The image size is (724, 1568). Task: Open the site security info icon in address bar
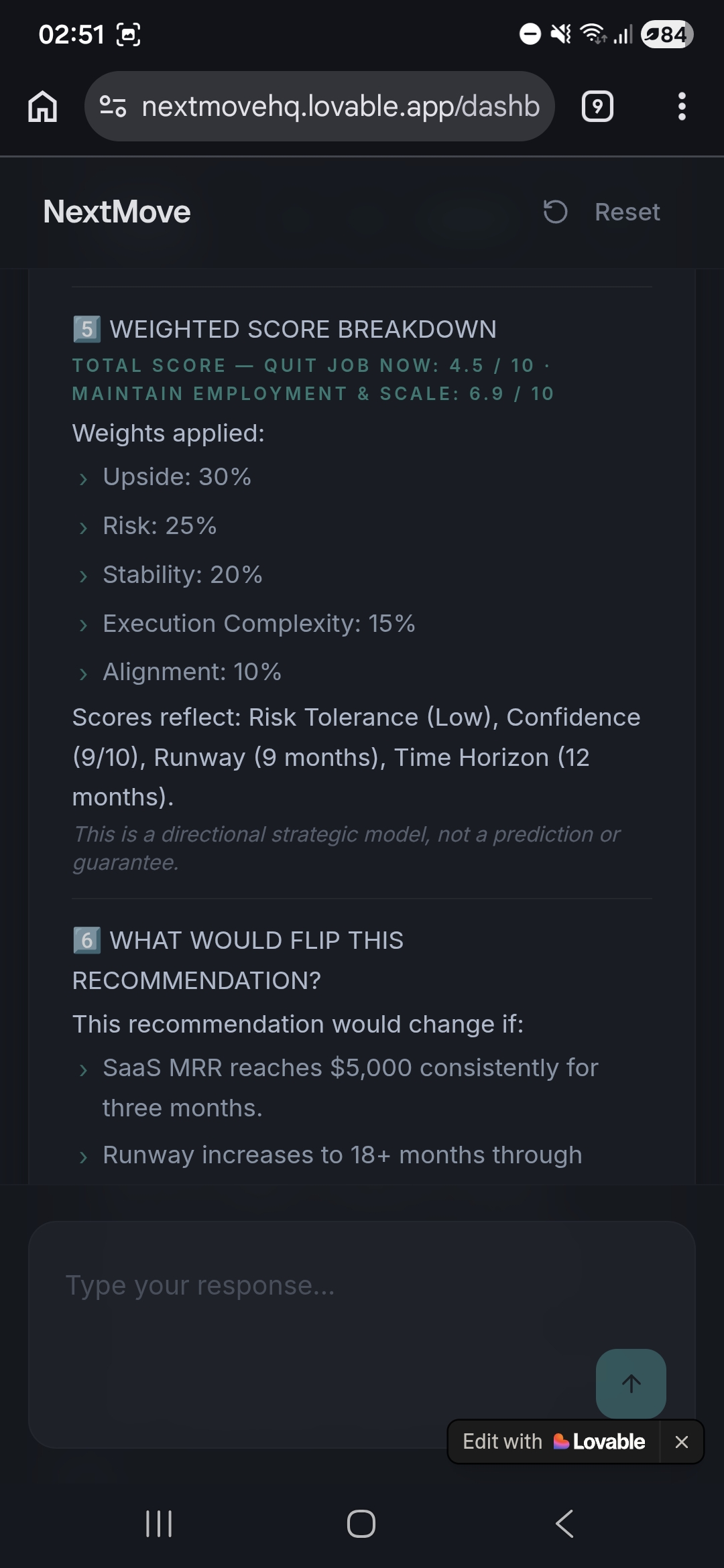point(114,106)
